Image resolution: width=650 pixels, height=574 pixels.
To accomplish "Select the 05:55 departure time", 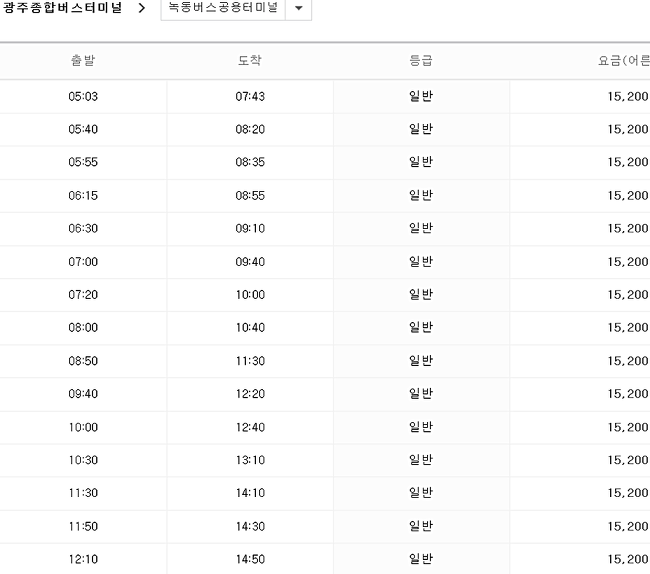I will (x=83, y=162).
